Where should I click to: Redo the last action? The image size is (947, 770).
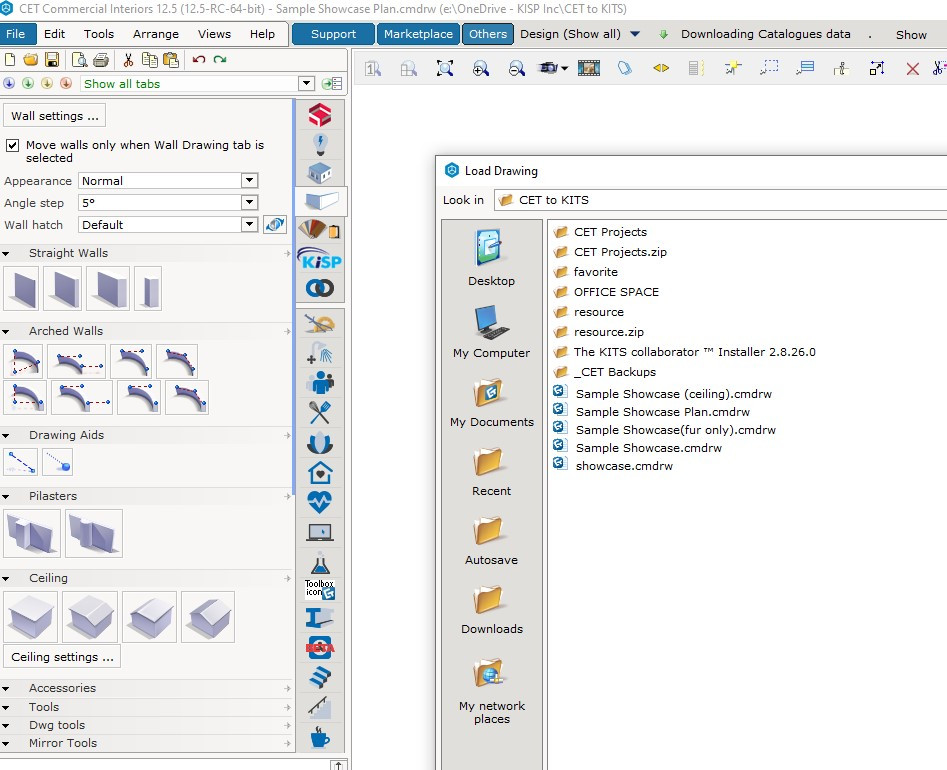tap(220, 59)
